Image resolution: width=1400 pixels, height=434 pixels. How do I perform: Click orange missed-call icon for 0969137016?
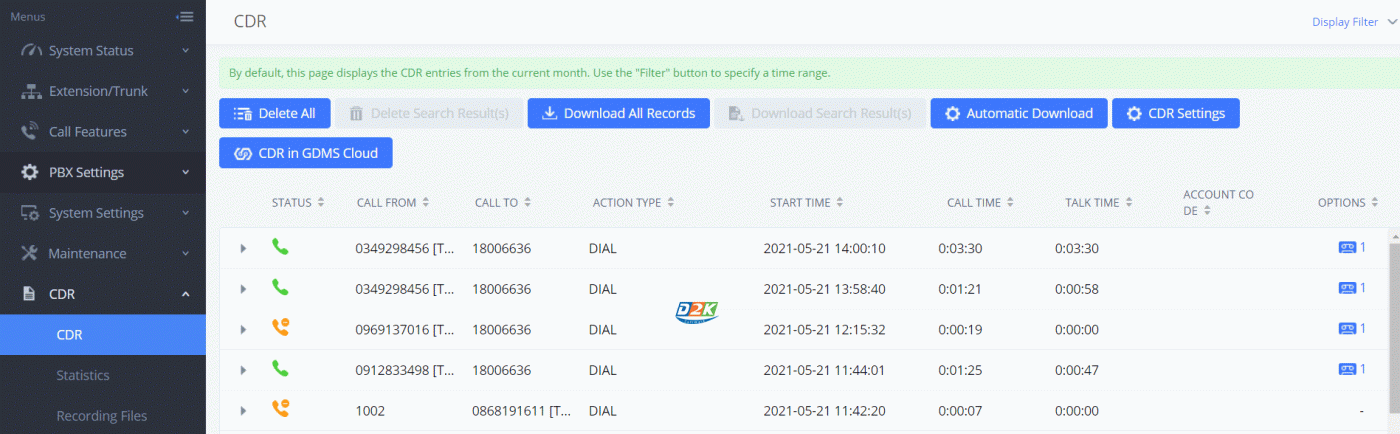pyautogui.click(x=280, y=328)
